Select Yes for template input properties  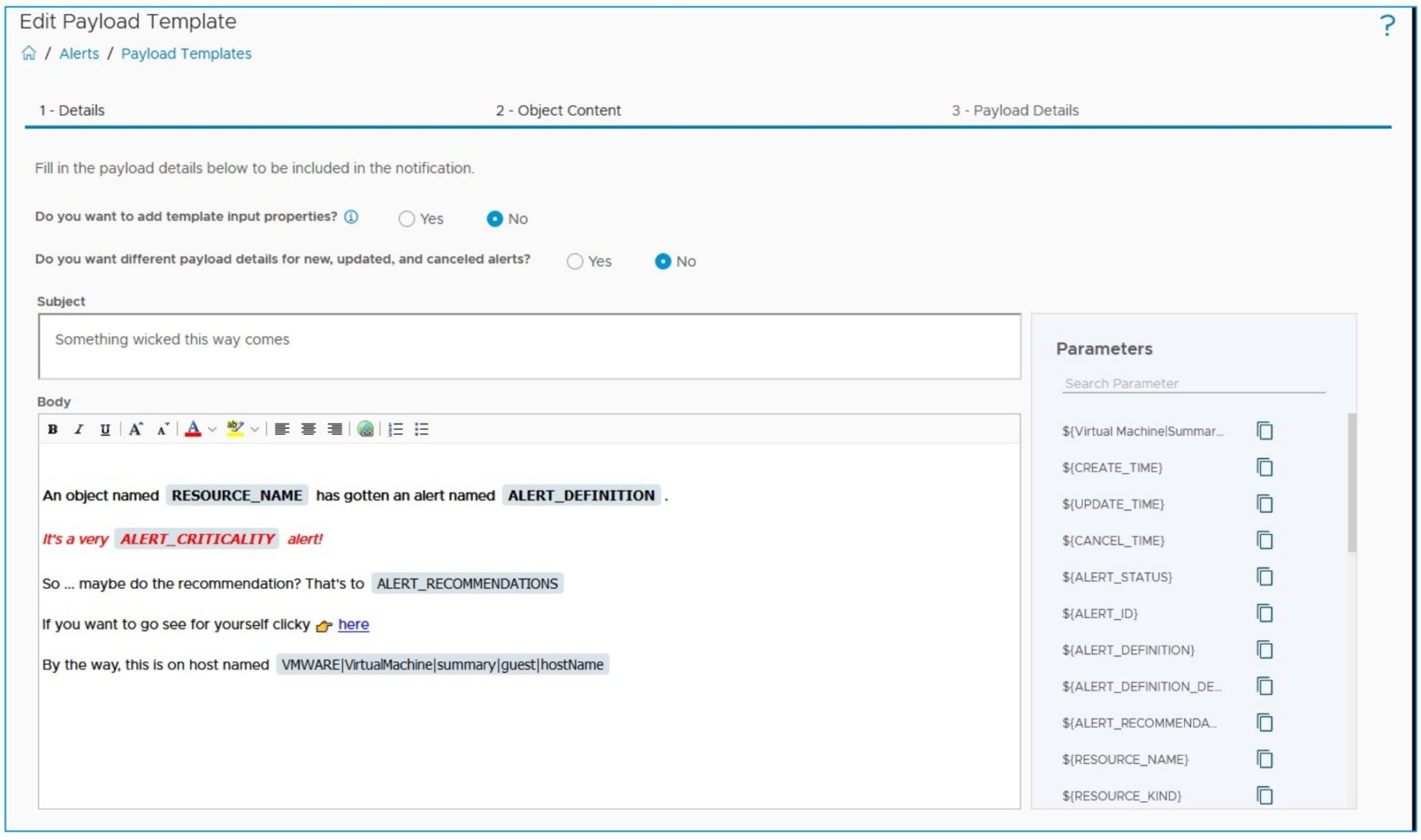[407, 219]
